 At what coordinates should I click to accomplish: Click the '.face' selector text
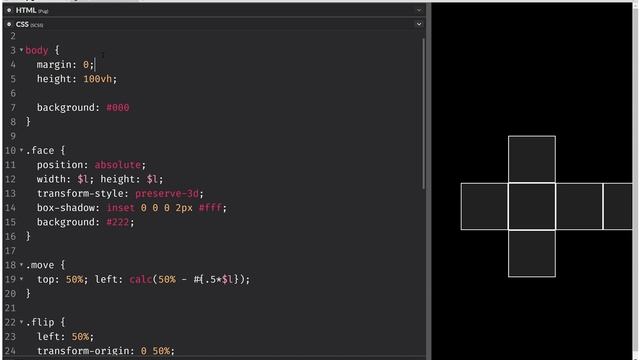point(40,150)
